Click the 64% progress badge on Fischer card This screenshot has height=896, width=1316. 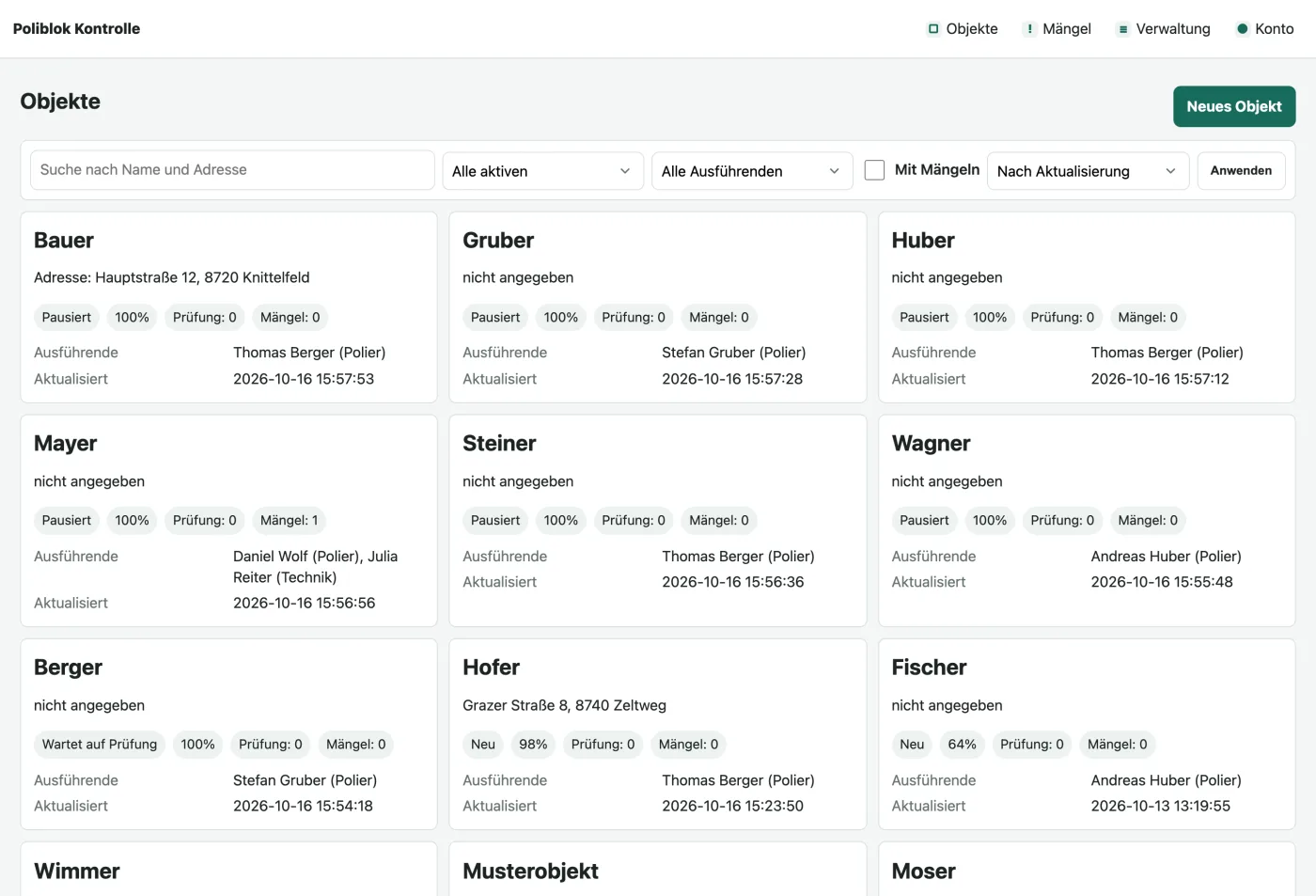click(x=962, y=745)
